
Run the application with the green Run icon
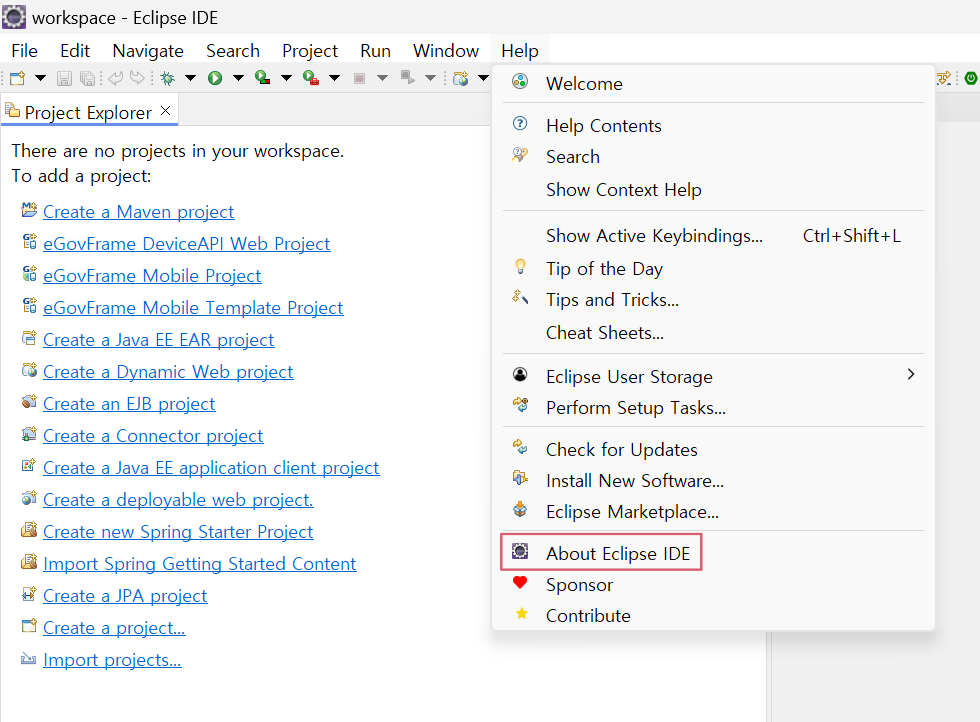(217, 78)
